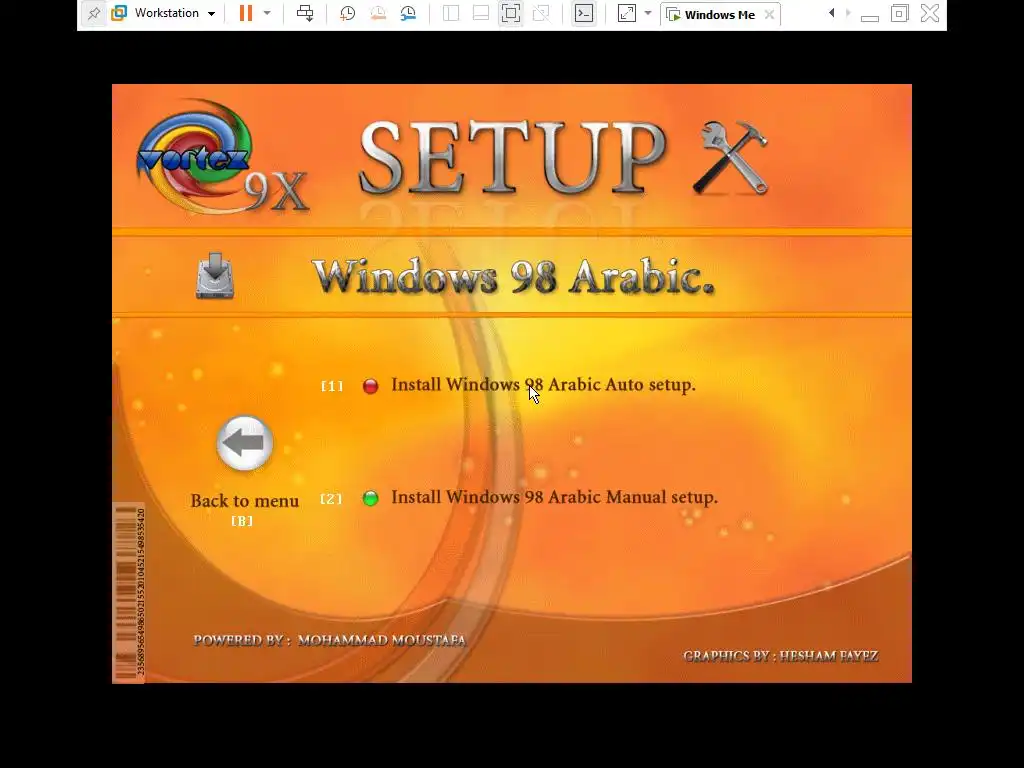Go to the previous tab arrow
1024x768 pixels.
point(831,13)
